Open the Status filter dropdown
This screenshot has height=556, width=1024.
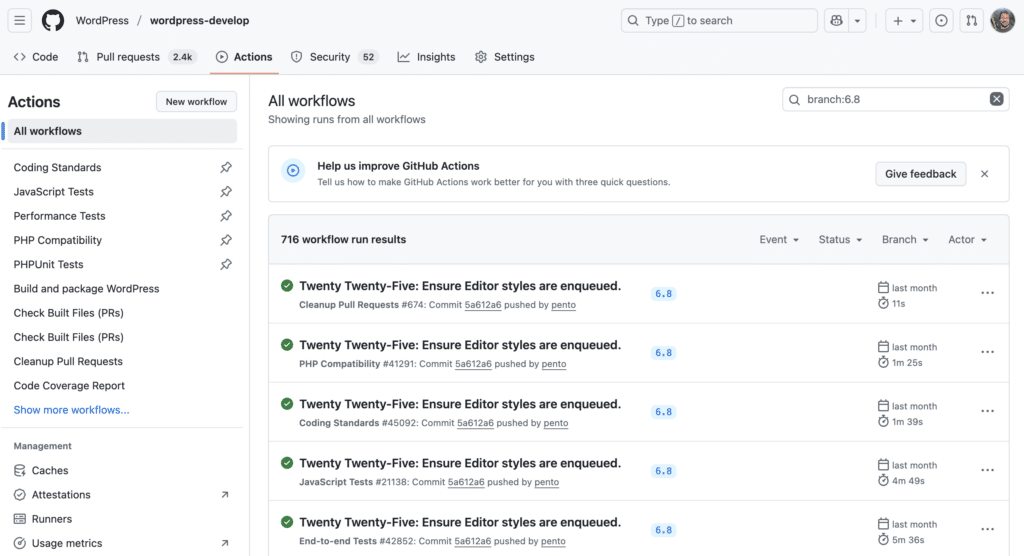click(840, 240)
